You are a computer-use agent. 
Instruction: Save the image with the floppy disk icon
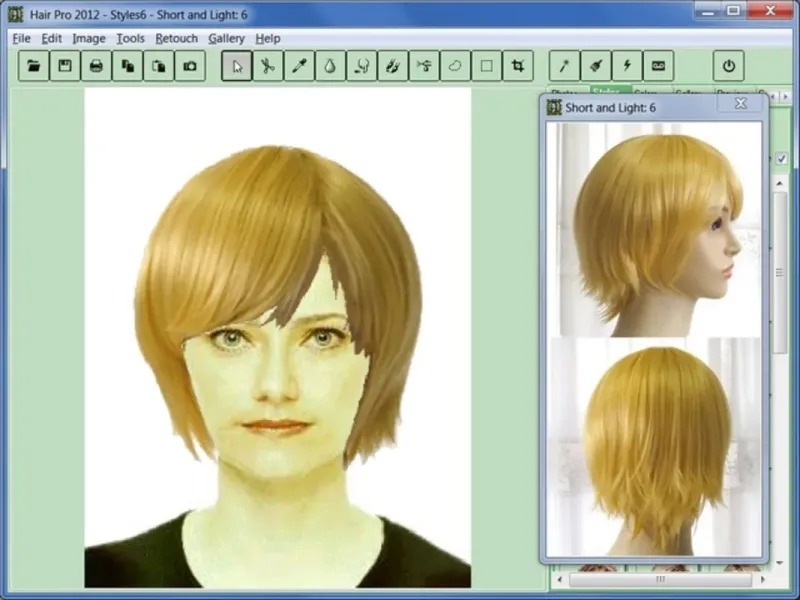pyautogui.click(x=65, y=66)
